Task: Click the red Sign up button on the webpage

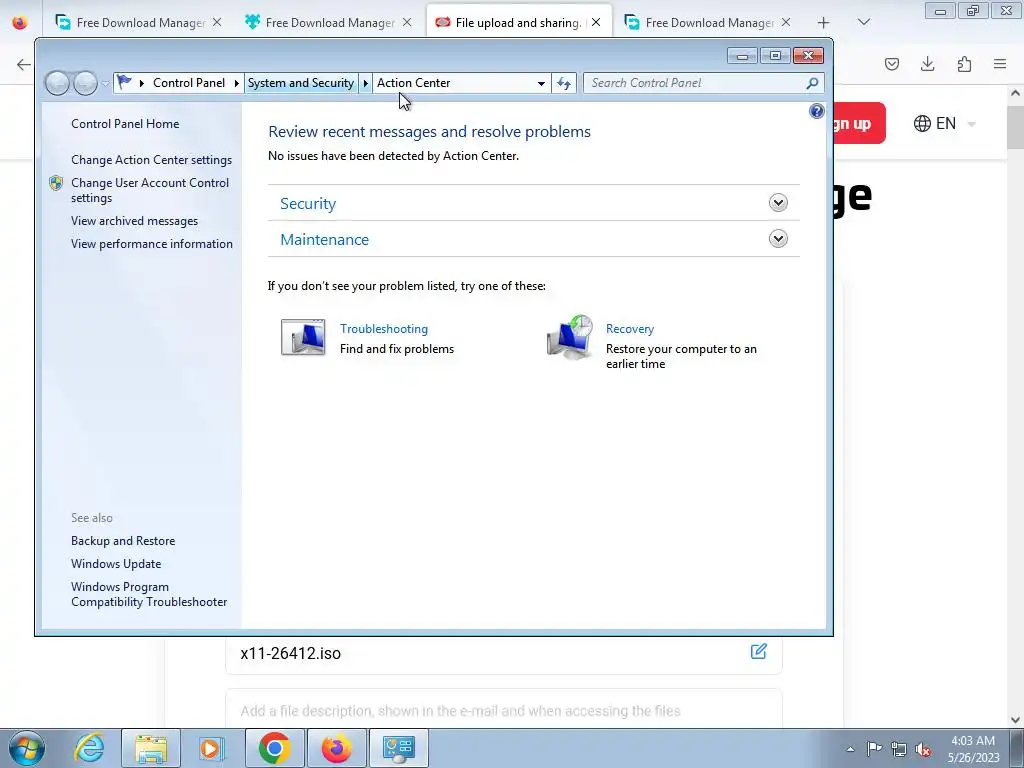Action: pos(859,123)
